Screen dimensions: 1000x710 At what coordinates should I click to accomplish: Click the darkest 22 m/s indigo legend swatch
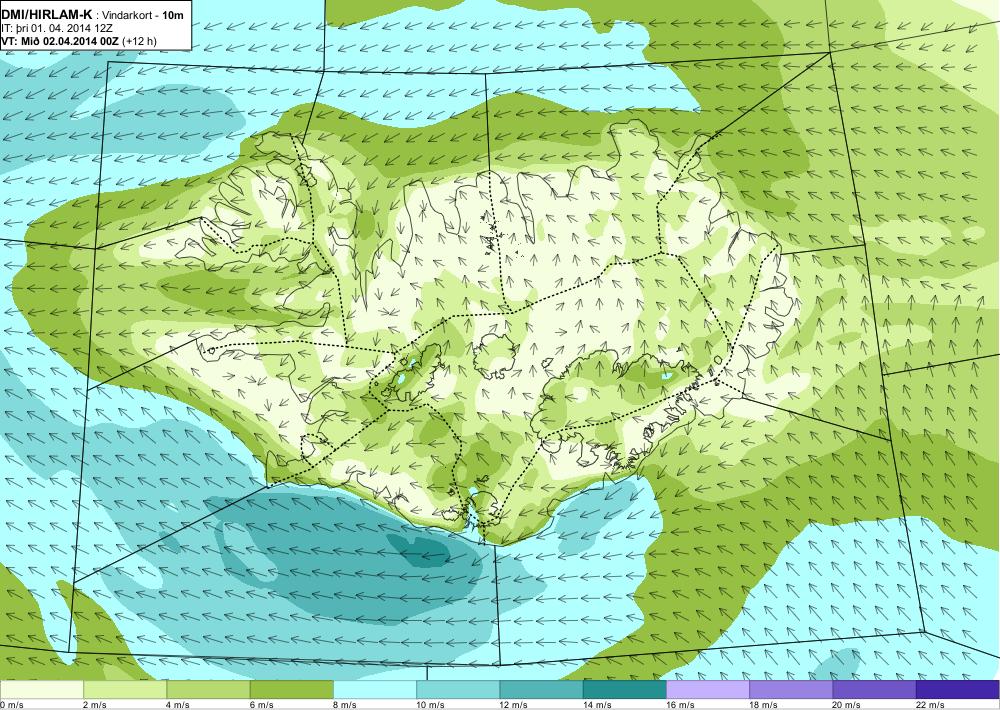pyautogui.click(x=958, y=690)
